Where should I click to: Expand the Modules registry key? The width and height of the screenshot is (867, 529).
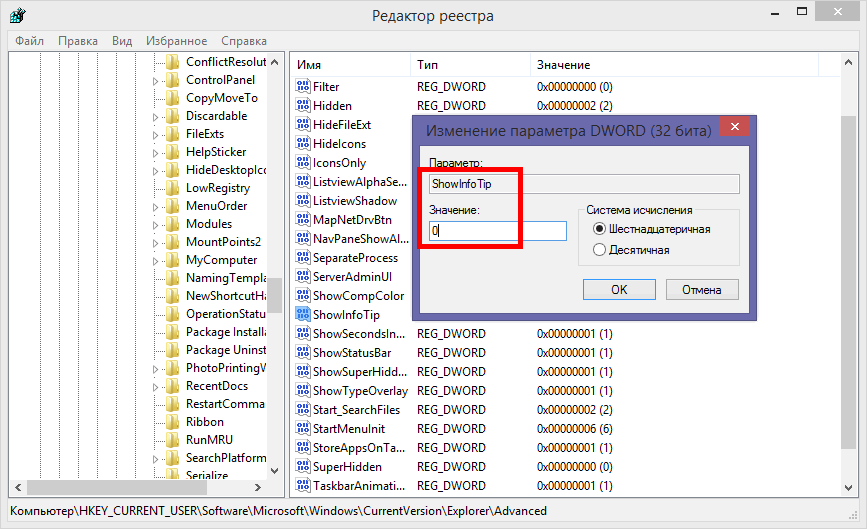click(x=156, y=224)
